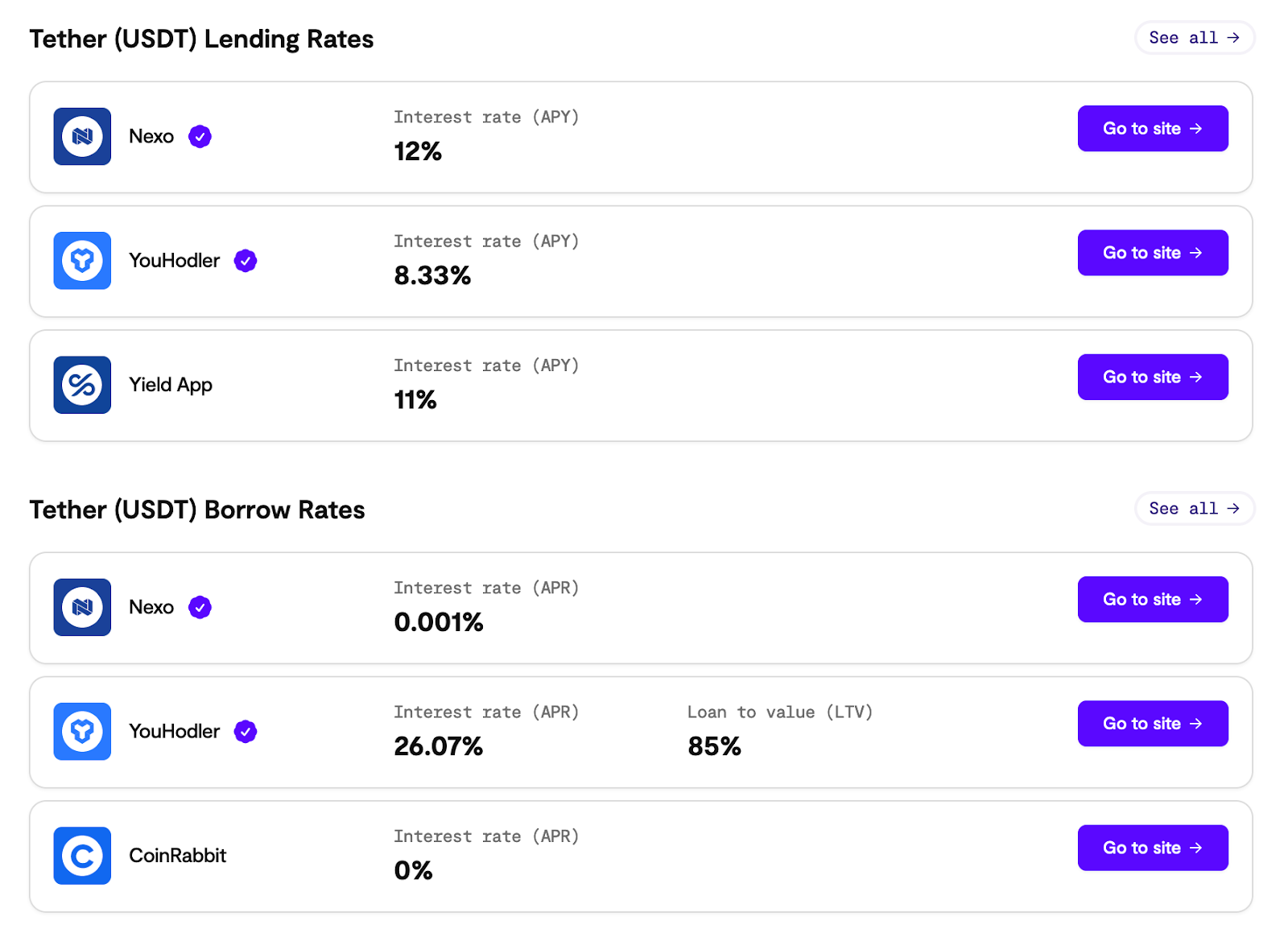Viewport: 1288px width, 933px height.
Task: Click the CoinRabbit name in Borrow Rates
Action: pyautogui.click(x=178, y=856)
